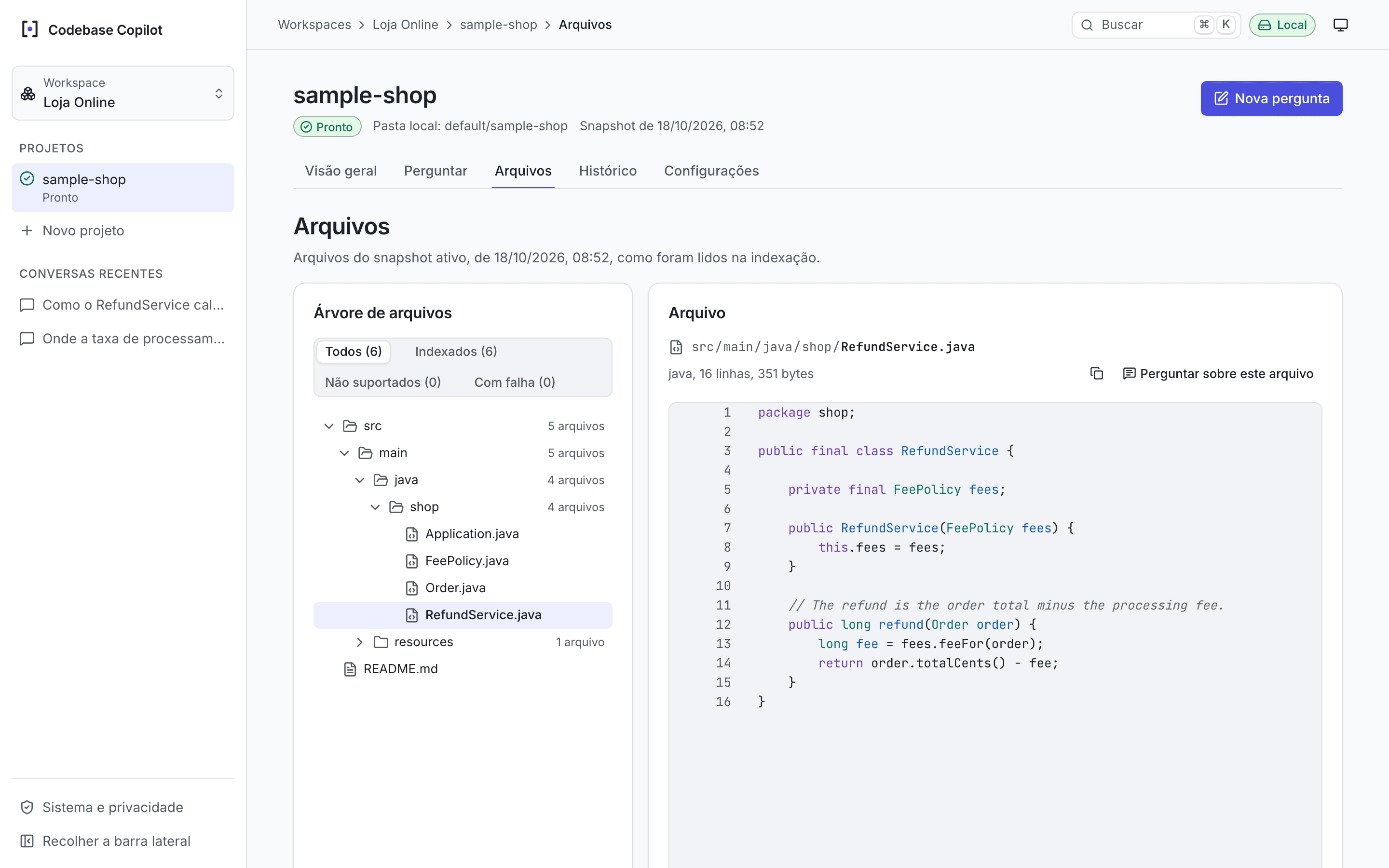
Task: Collapse the java folder chevron
Action: (x=360, y=480)
